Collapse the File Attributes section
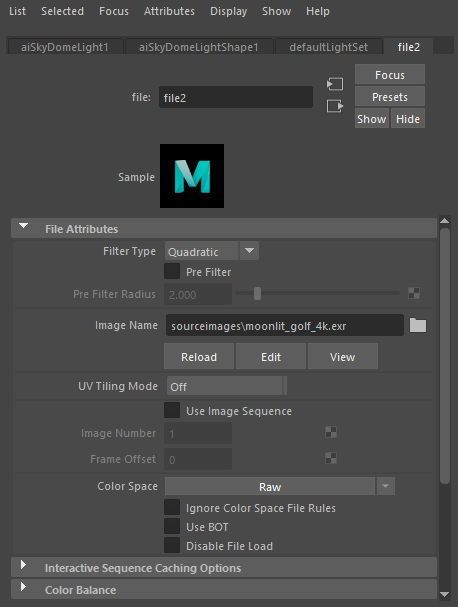Image resolution: width=458 pixels, height=607 pixels. [24, 226]
